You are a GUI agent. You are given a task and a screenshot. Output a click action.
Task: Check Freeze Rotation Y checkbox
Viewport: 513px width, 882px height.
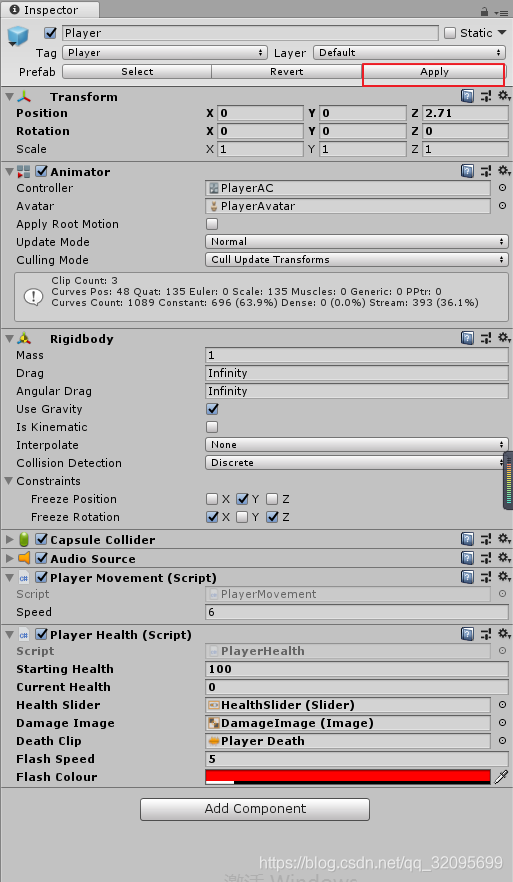[x=242, y=516]
